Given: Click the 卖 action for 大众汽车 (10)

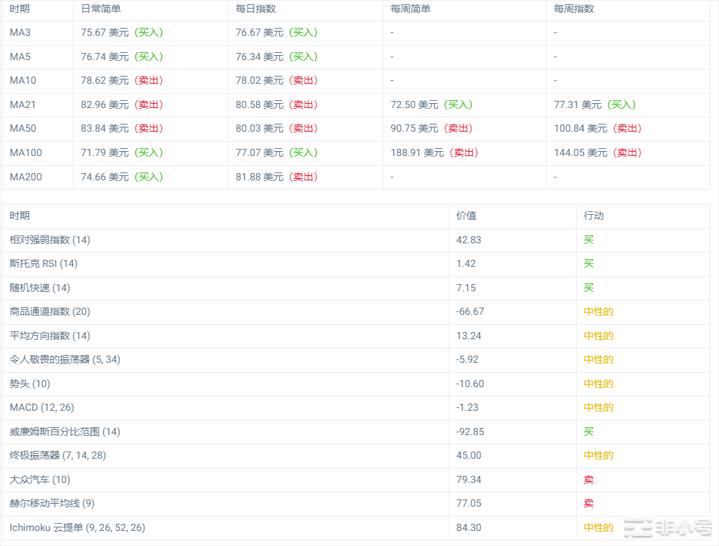Looking at the screenshot, I should point(589,480).
